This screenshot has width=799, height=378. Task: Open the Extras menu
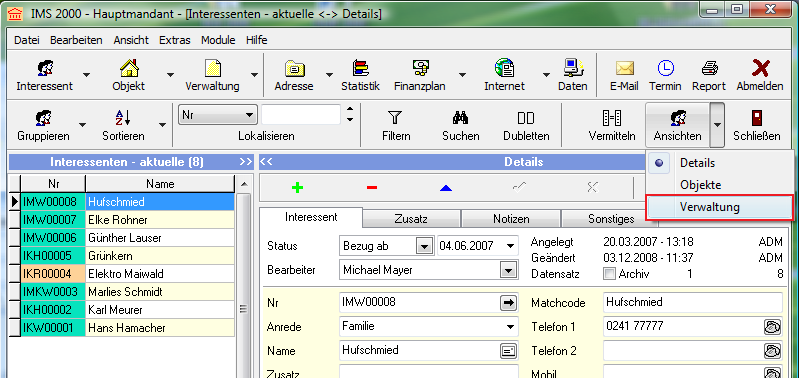point(174,40)
